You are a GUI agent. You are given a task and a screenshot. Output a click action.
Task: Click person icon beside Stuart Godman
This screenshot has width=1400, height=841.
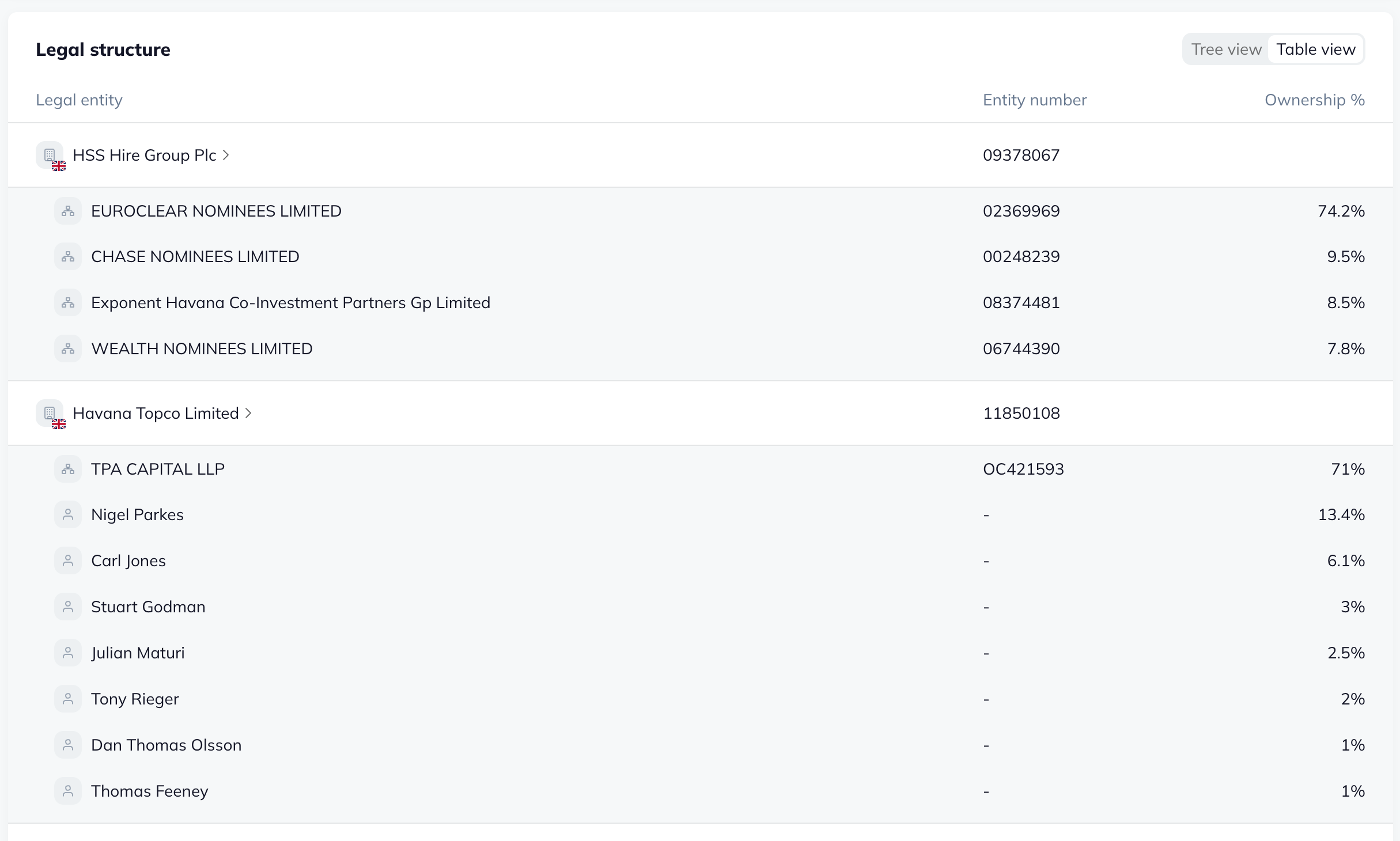point(68,607)
